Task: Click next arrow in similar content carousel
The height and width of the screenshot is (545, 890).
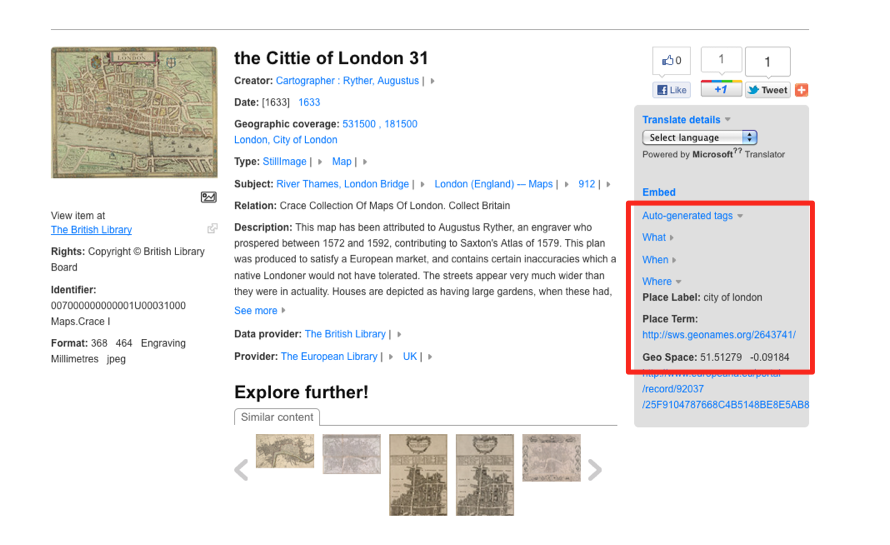Action: click(595, 470)
